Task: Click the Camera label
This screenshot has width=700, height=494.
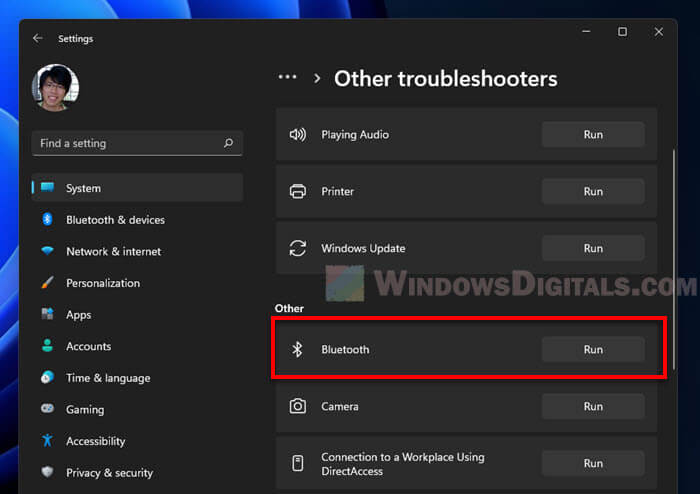Action: [340, 407]
